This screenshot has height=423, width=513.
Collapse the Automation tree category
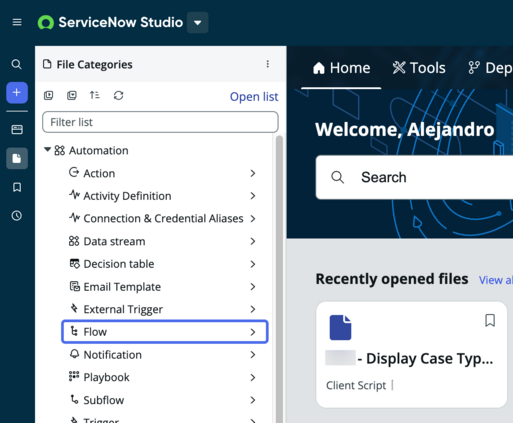[x=48, y=150]
